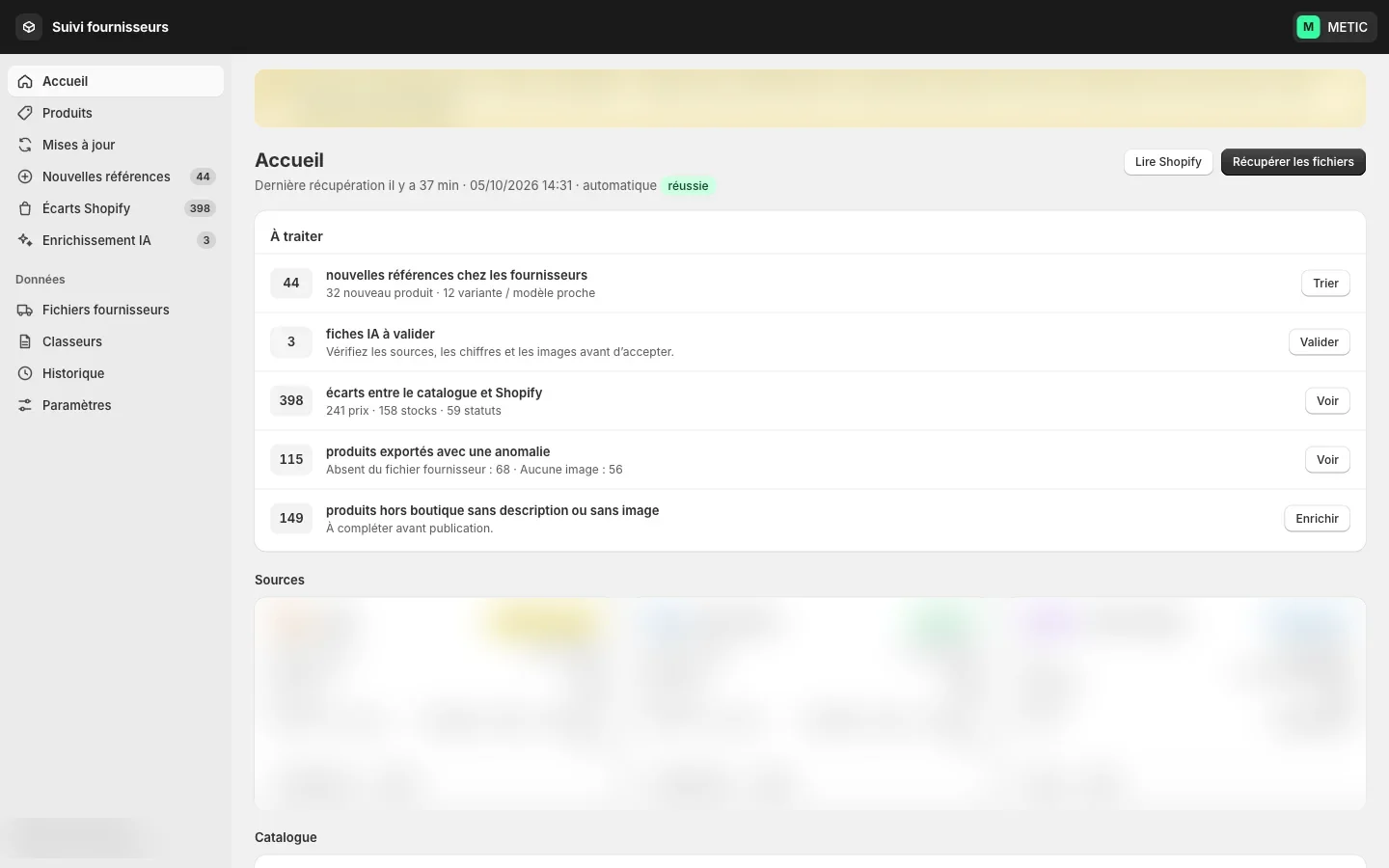Click the 398 badge on Écarts Shopify
This screenshot has width=1389, height=868.
point(200,208)
